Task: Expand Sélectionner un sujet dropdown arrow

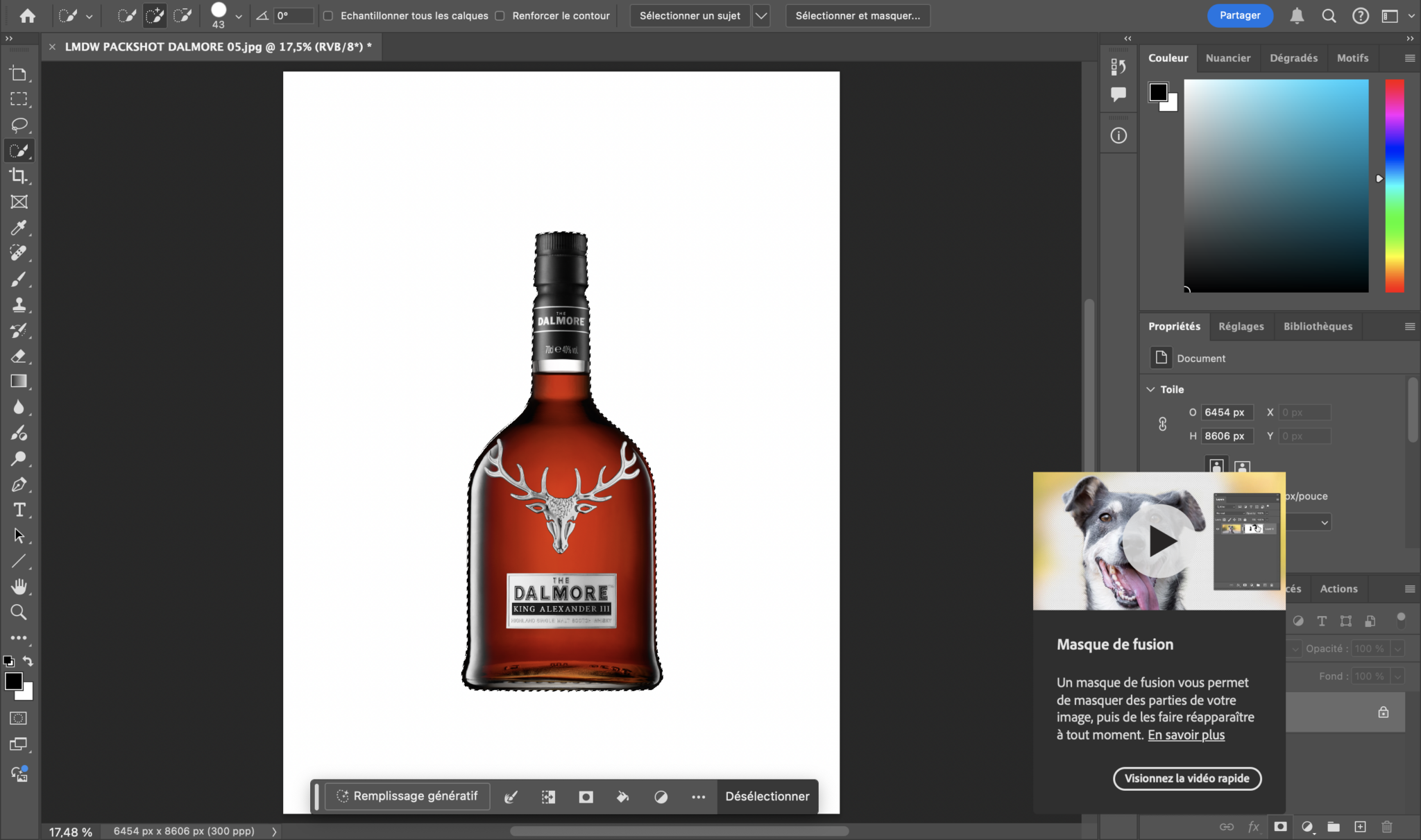Action: 761,15
